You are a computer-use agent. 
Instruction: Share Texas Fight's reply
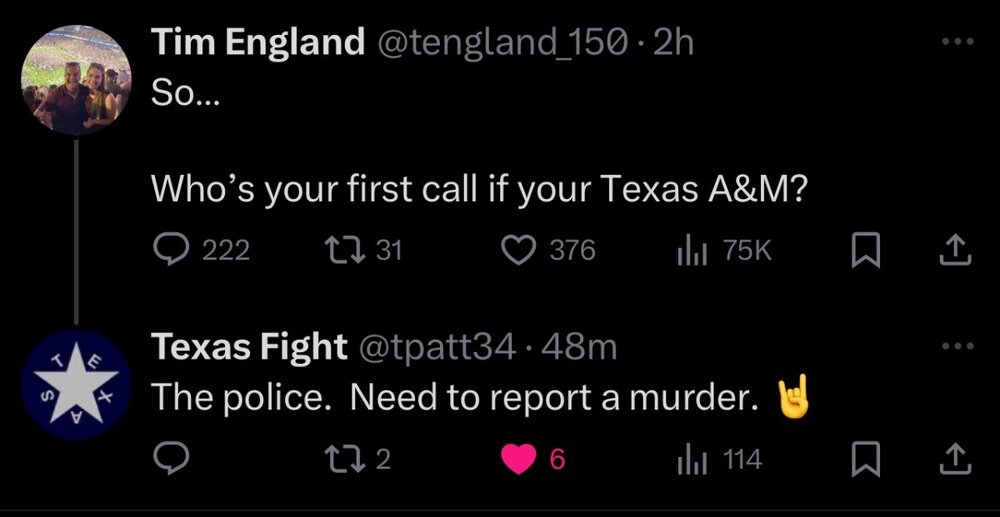coord(957,459)
